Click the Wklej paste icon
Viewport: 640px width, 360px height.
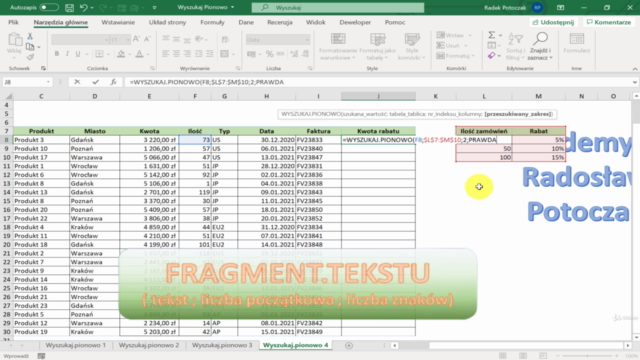[x=15, y=39]
